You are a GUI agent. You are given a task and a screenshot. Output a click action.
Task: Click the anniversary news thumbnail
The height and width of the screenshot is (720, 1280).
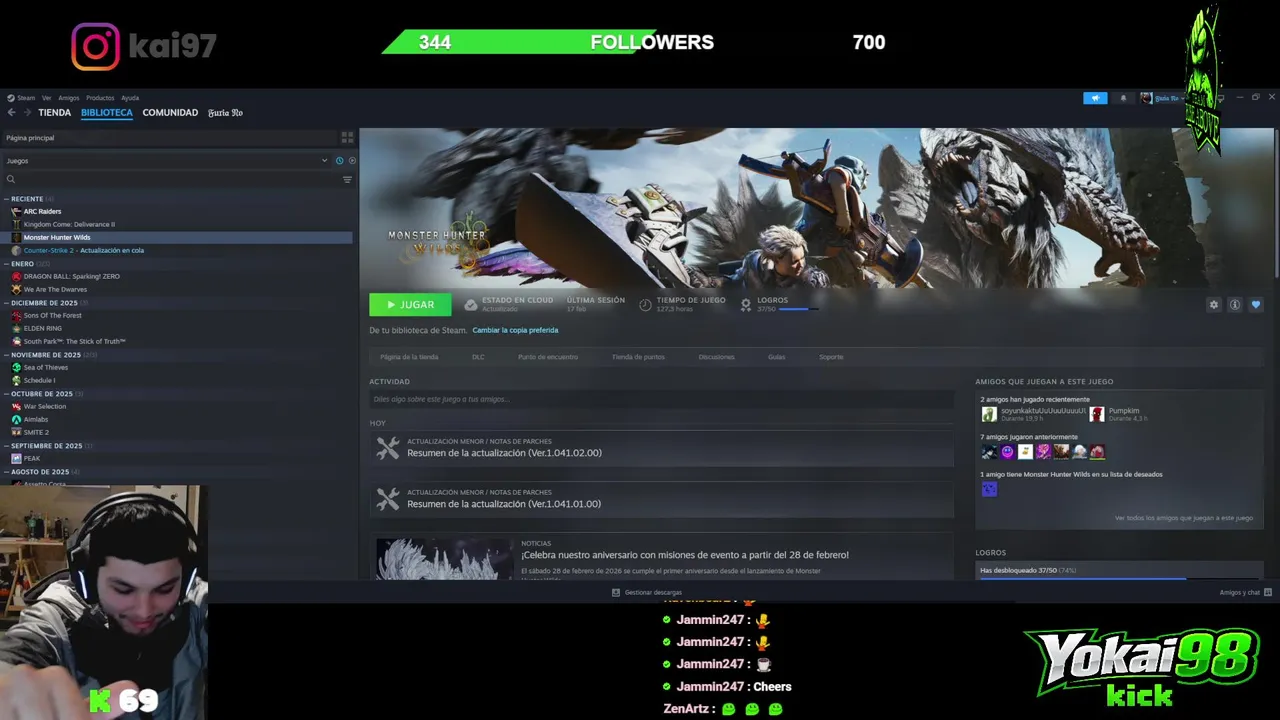point(443,558)
